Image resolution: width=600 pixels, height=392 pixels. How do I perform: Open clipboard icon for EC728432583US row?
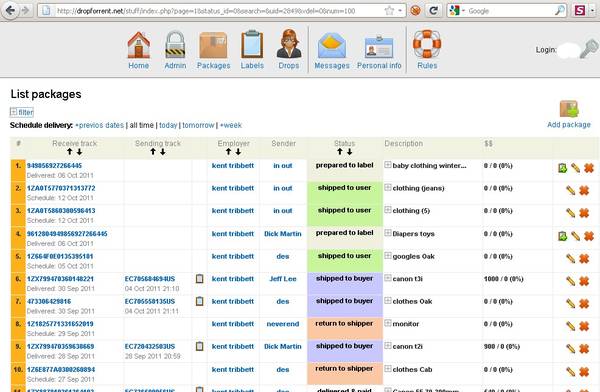(199, 346)
